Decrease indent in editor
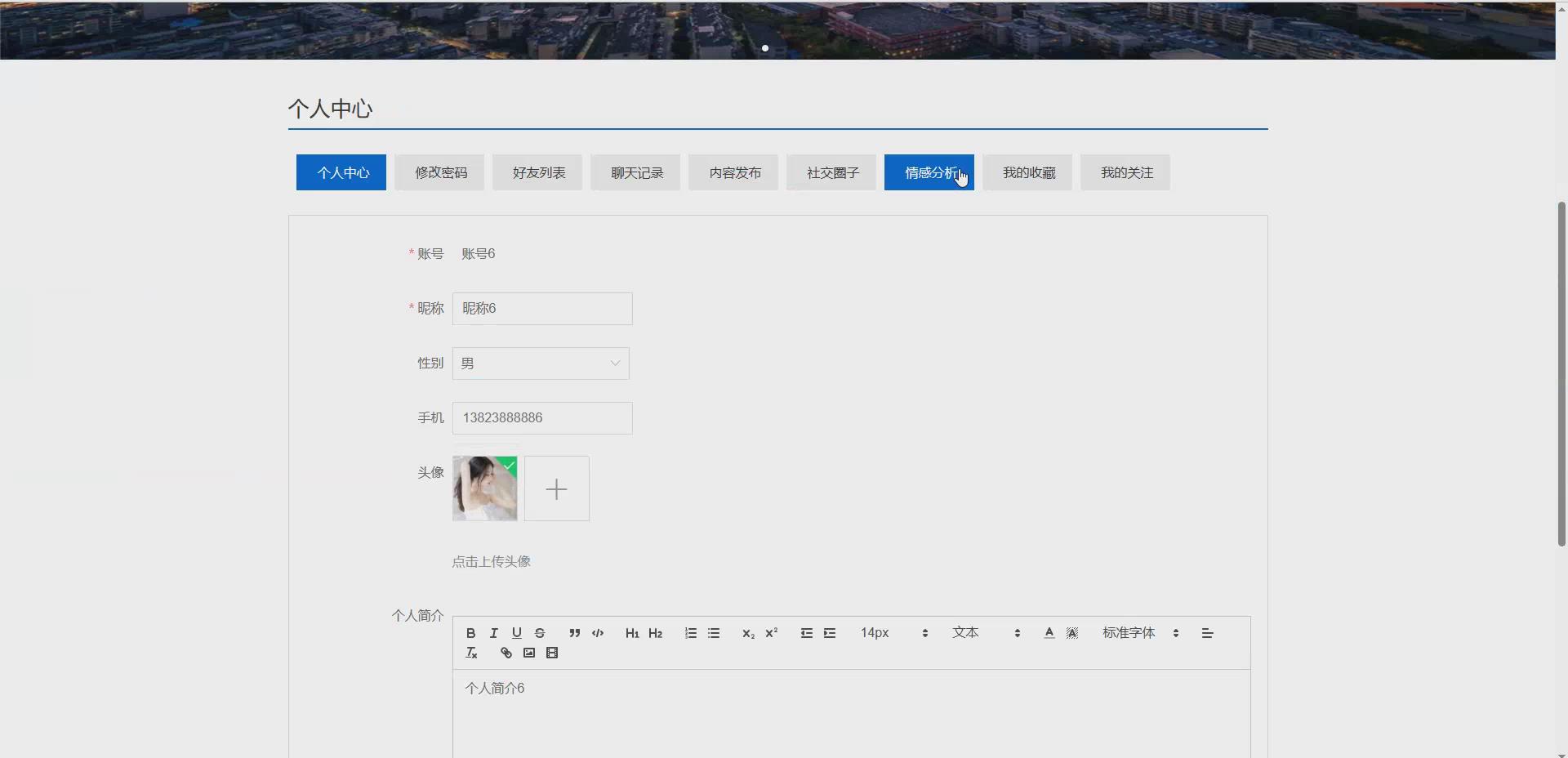This screenshot has height=758, width=1568. pyautogui.click(x=807, y=633)
